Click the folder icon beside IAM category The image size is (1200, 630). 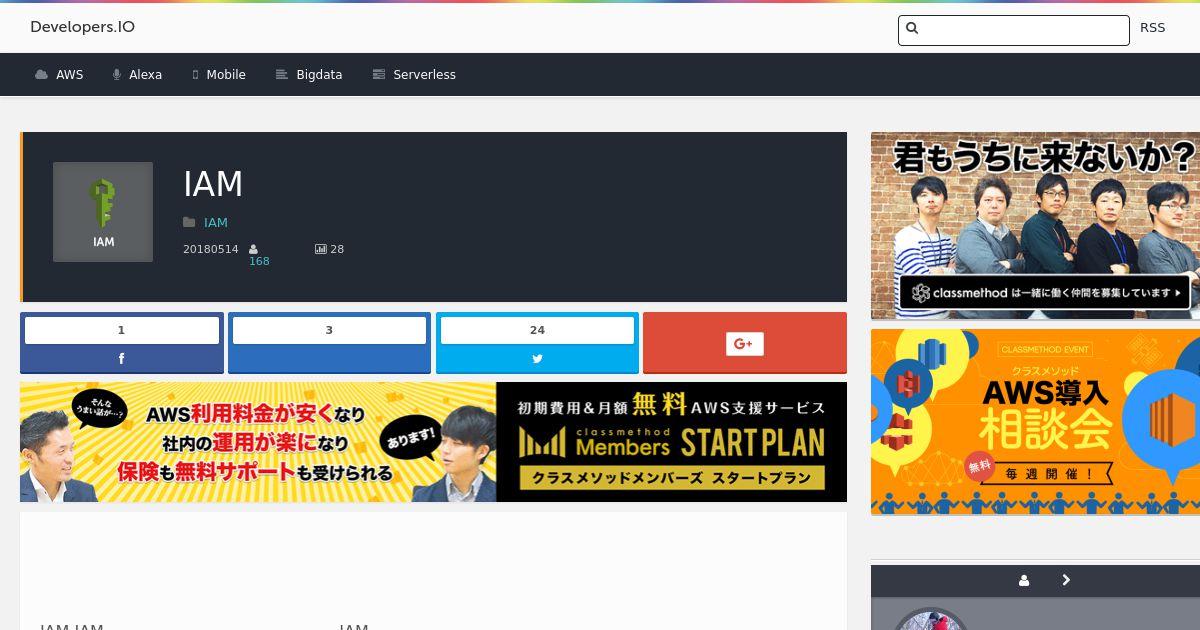[x=189, y=223]
